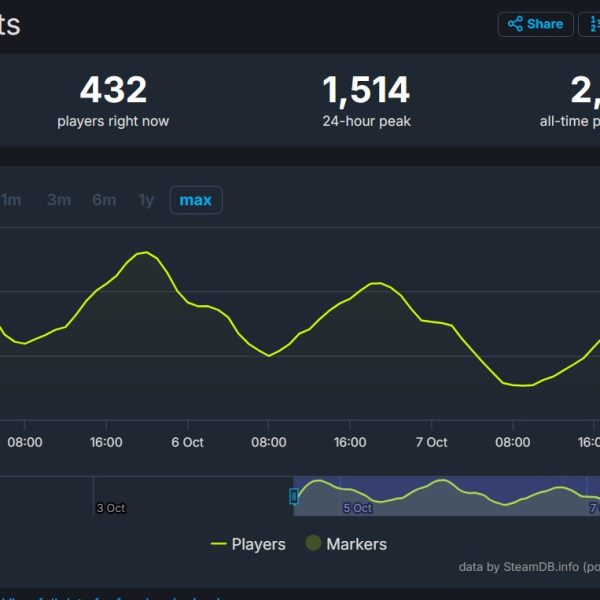Click the green Markers legend circle
The width and height of the screenshot is (600, 600).
point(313,543)
